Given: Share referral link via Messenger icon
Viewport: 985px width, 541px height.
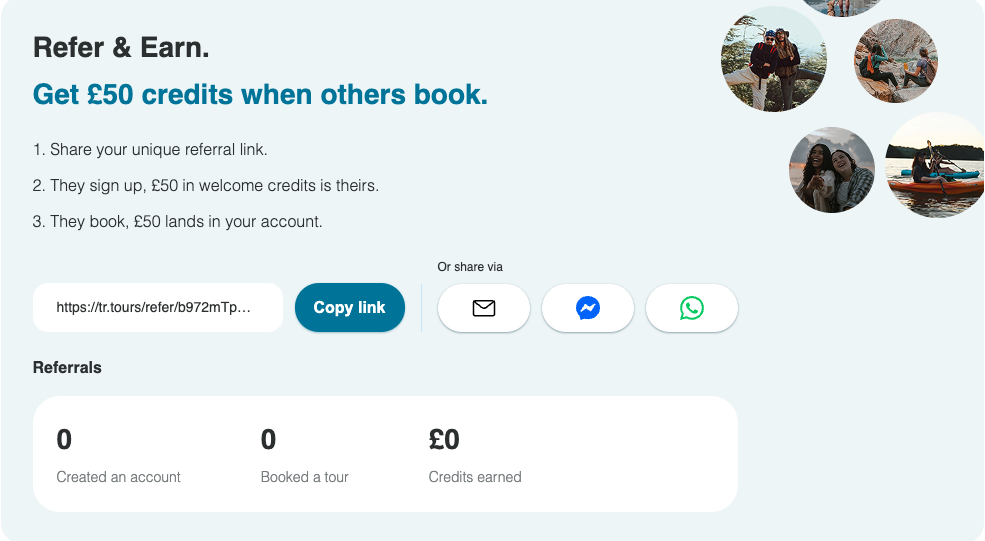Looking at the screenshot, I should coord(588,308).
